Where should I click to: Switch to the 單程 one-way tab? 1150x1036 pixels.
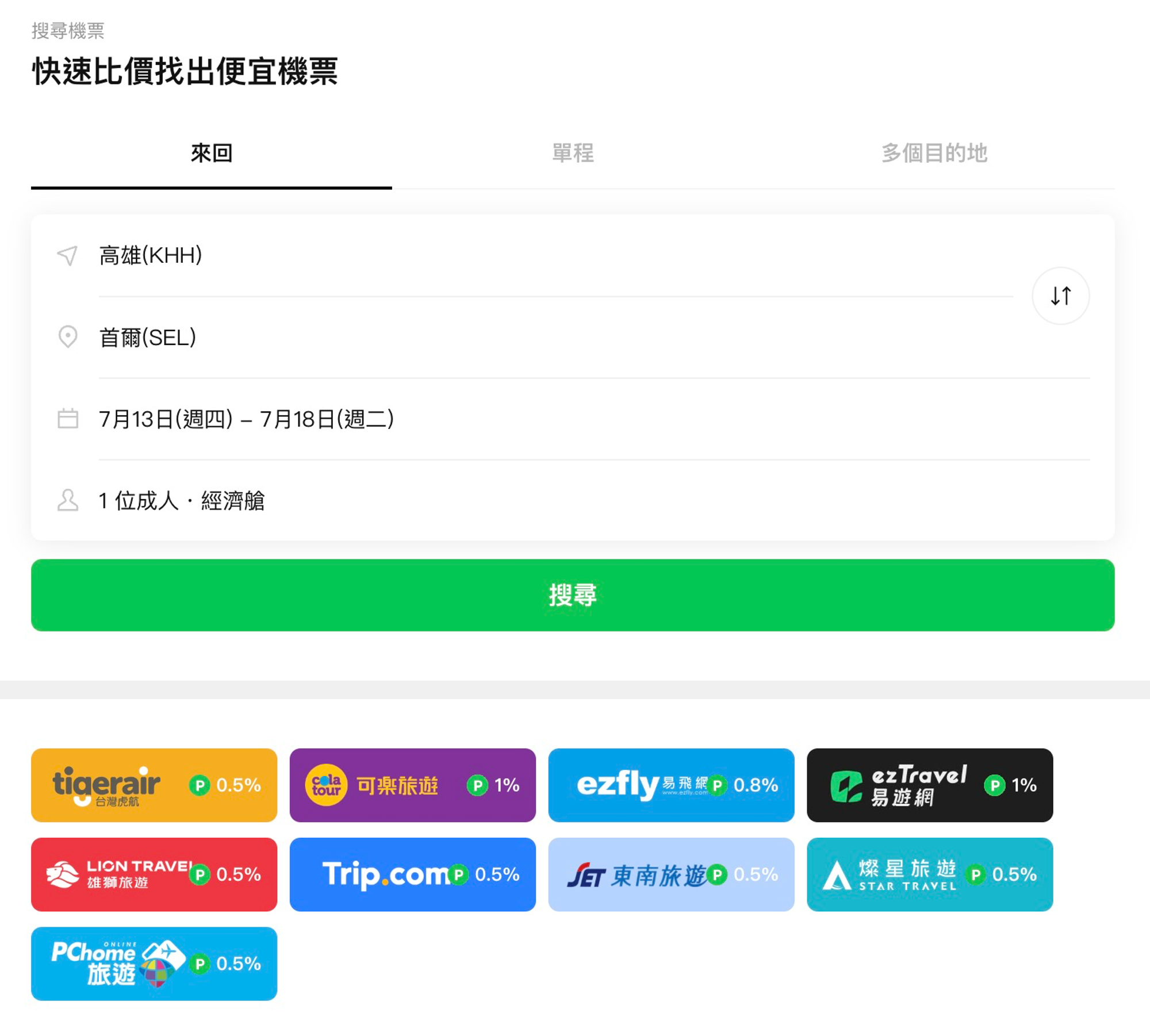(x=573, y=154)
